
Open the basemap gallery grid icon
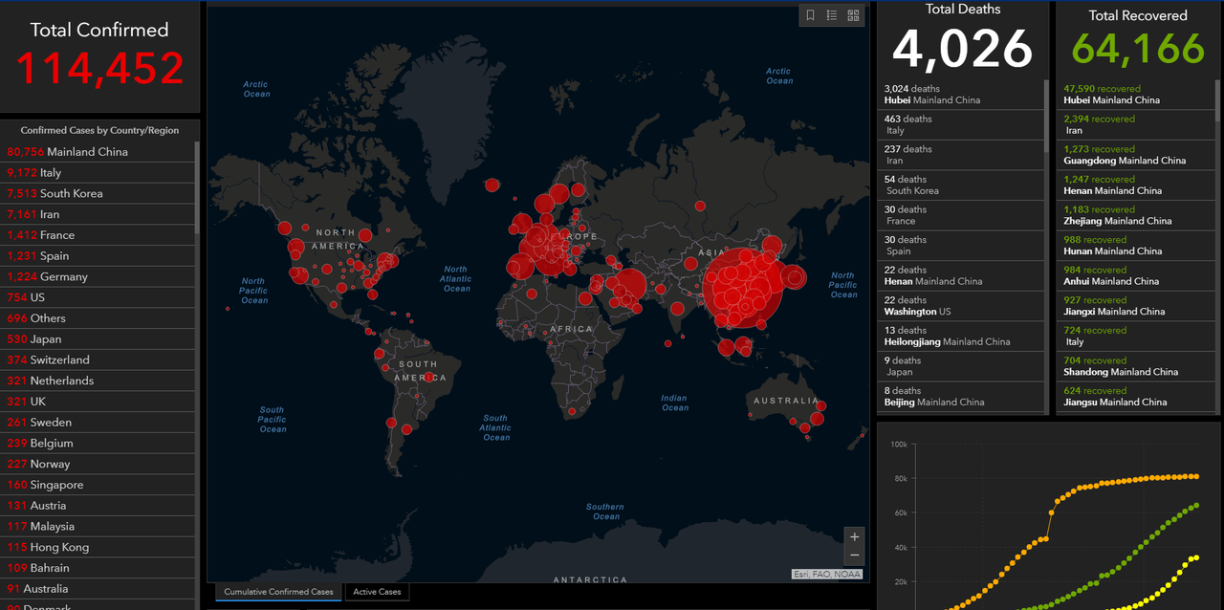click(x=853, y=15)
